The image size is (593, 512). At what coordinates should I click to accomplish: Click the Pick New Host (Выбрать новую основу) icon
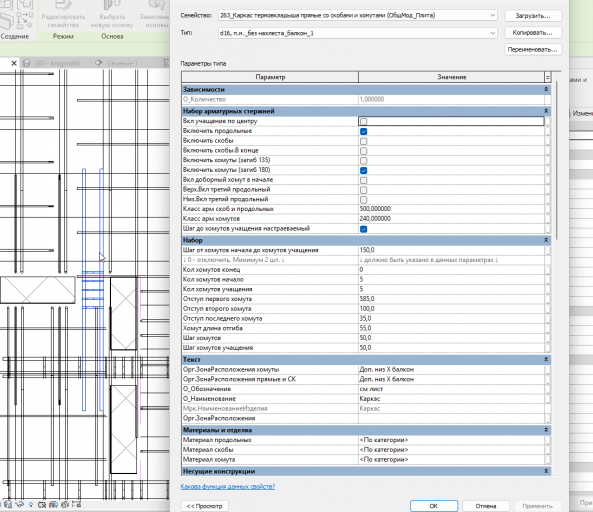(112, 5)
